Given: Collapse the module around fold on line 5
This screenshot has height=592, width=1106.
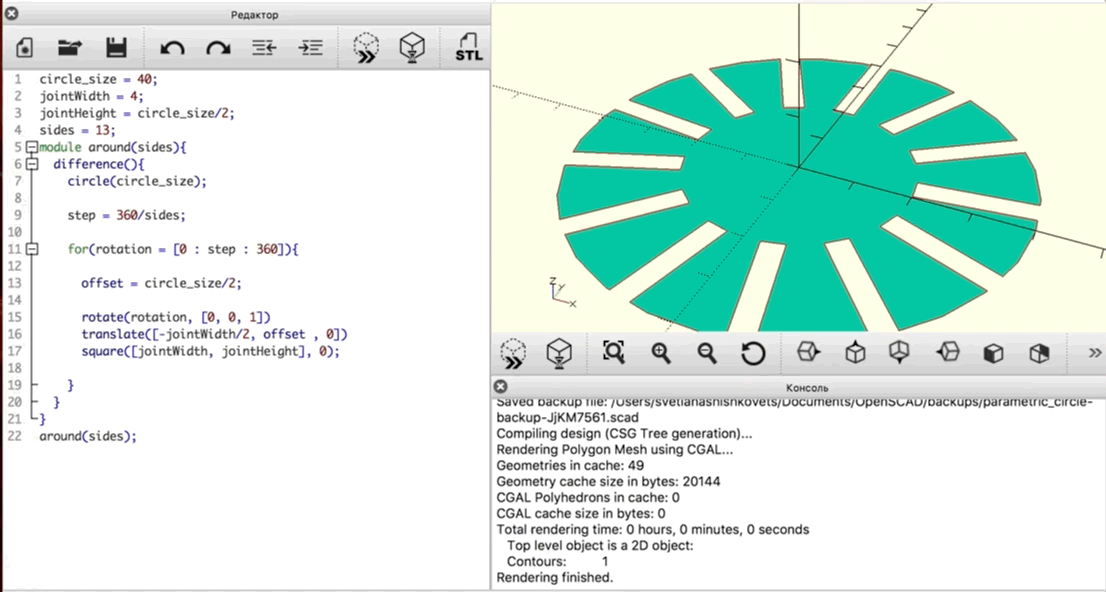Looking at the screenshot, I should point(32,147).
